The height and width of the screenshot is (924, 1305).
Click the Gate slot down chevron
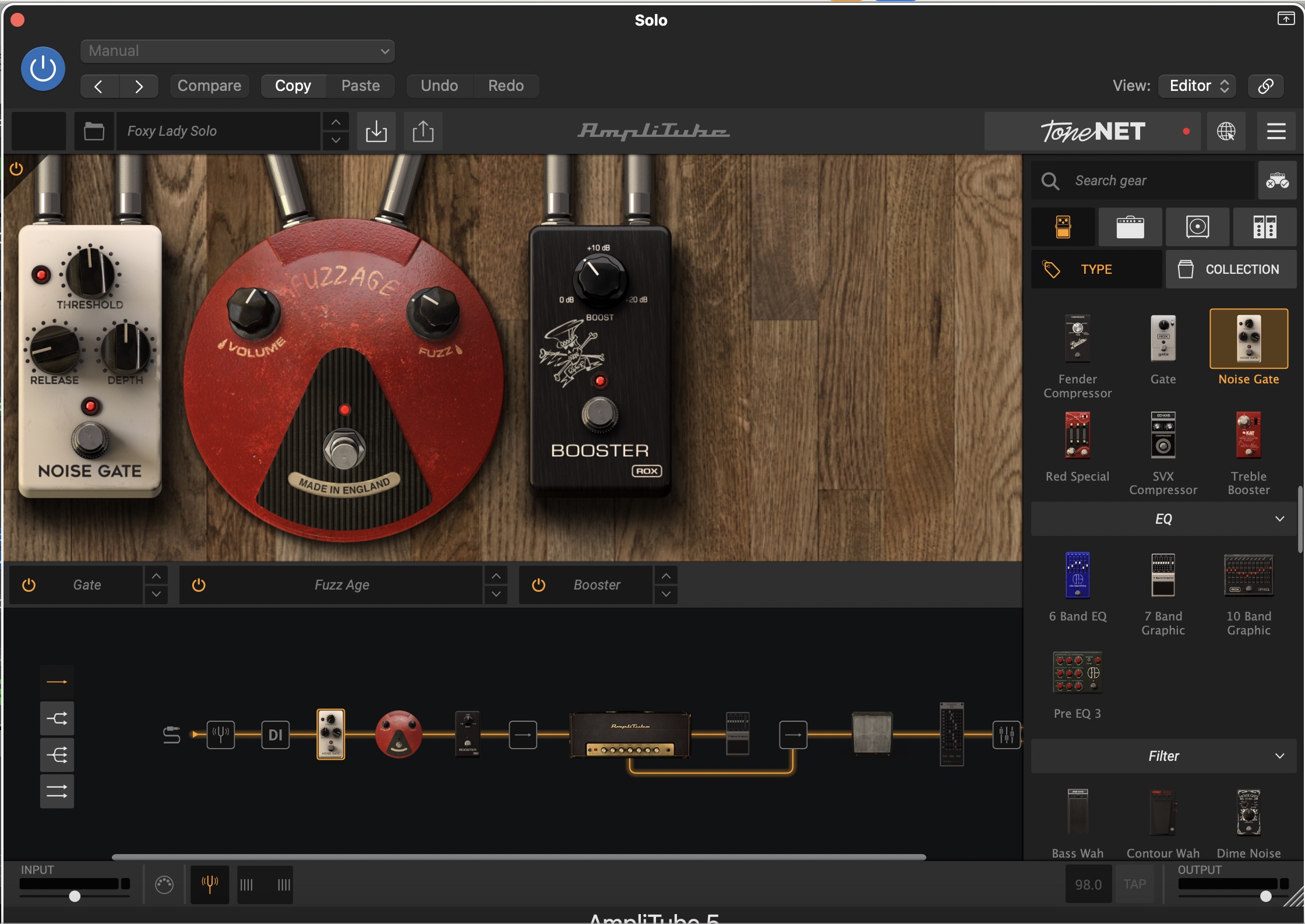156,594
